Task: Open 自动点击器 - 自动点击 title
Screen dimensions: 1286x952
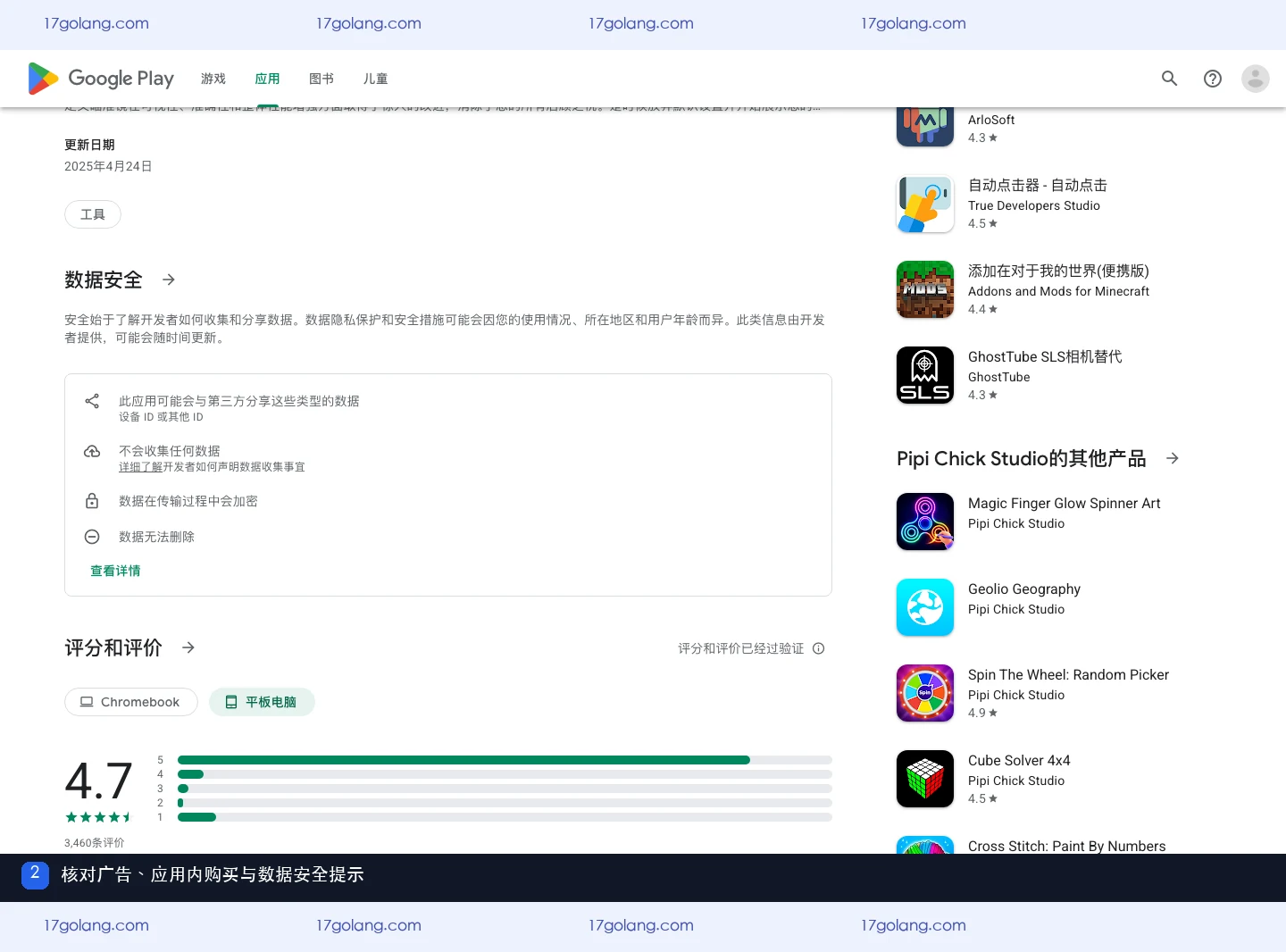Action: pyautogui.click(x=1038, y=185)
